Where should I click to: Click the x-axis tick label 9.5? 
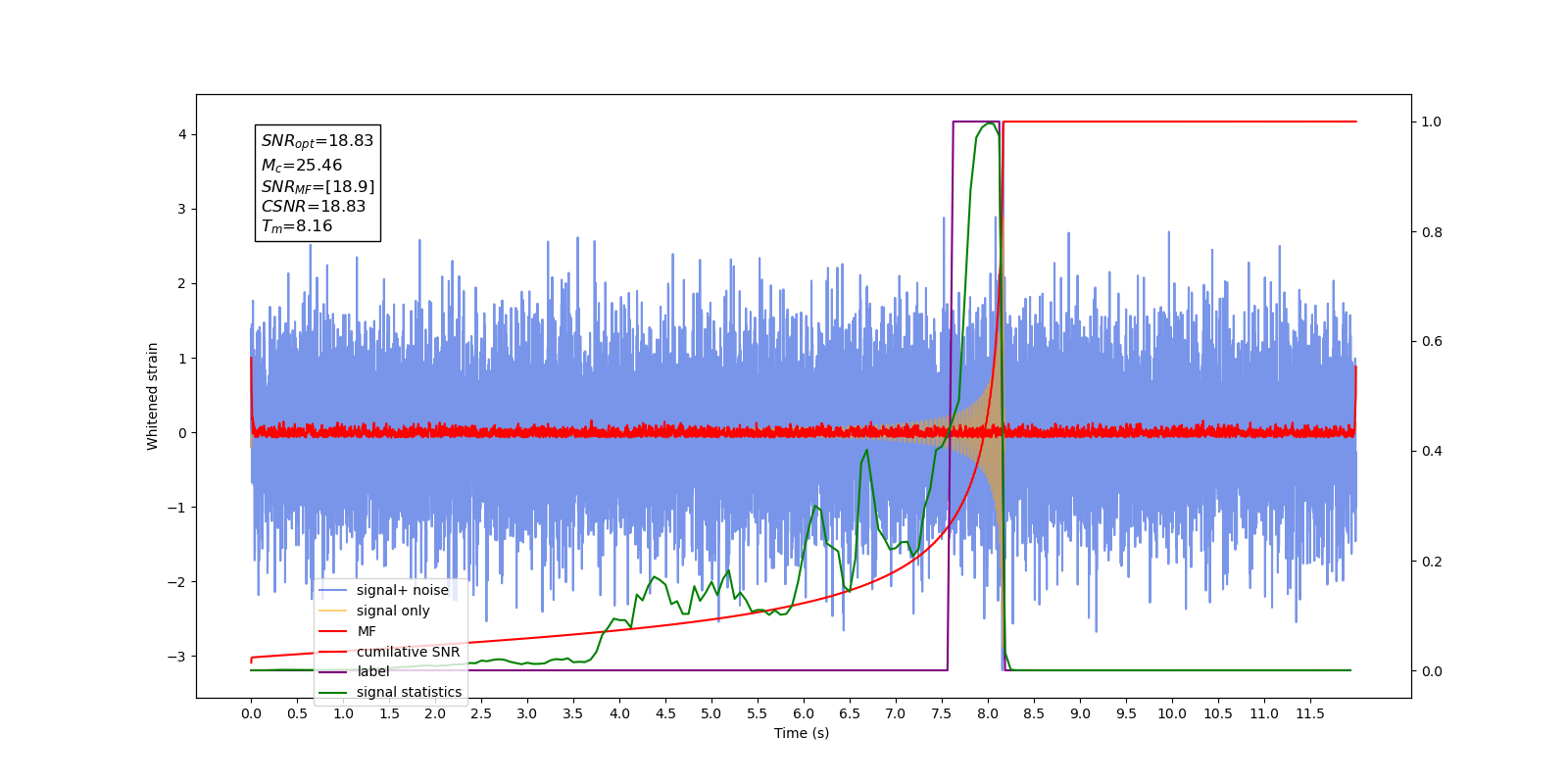(x=1126, y=713)
